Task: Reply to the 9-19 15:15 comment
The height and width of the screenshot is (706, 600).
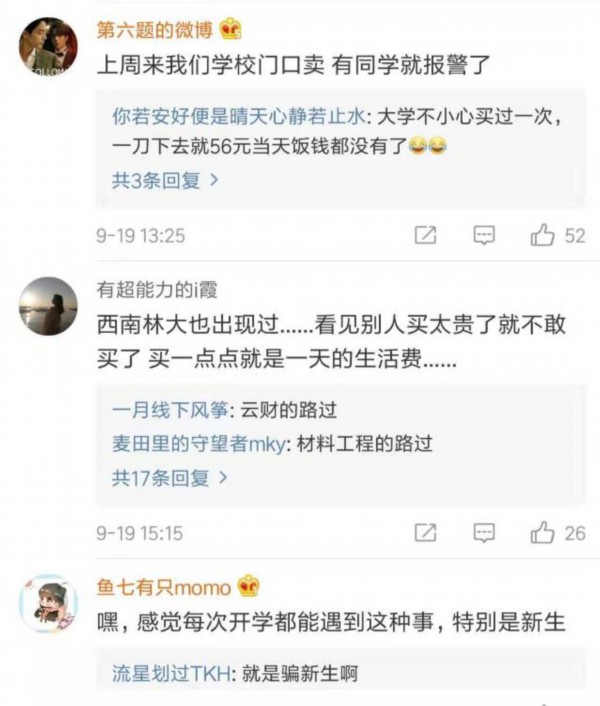Action: tap(484, 532)
